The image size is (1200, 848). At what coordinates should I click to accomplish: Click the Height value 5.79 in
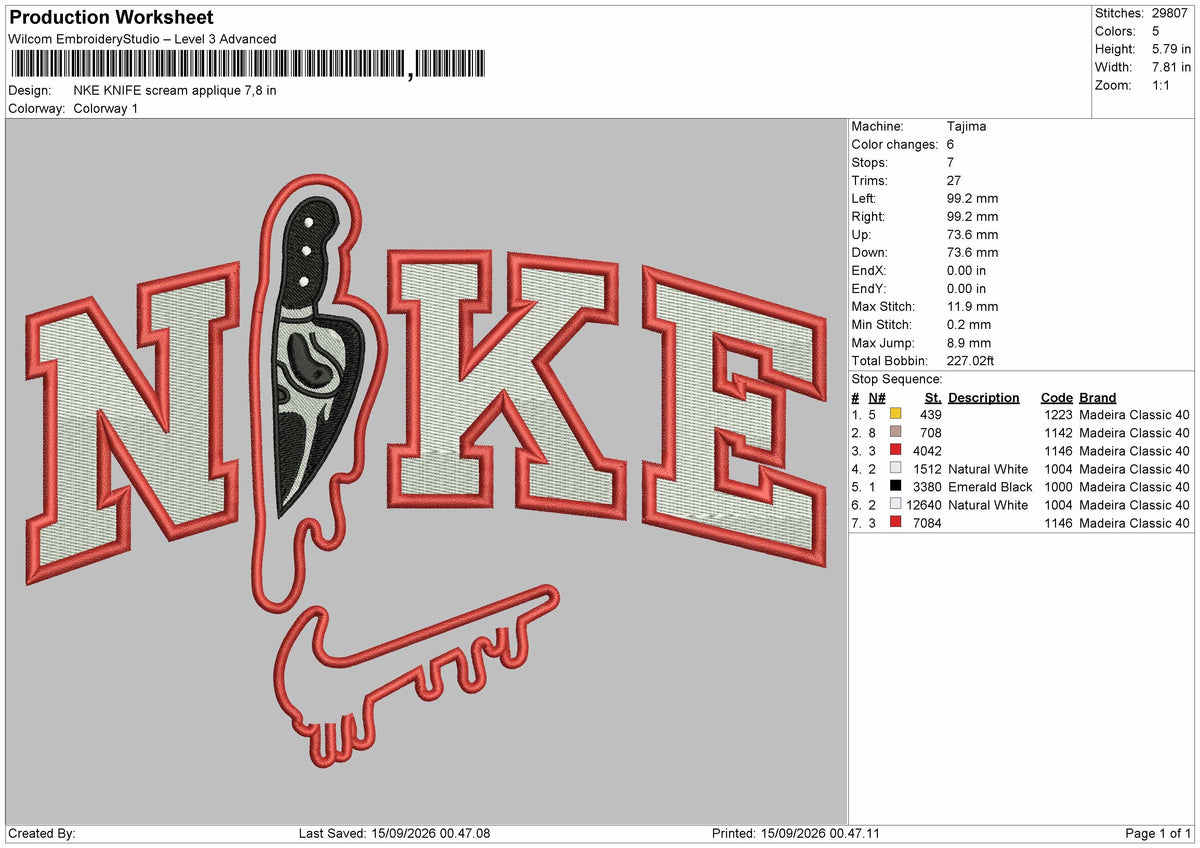click(x=1170, y=49)
